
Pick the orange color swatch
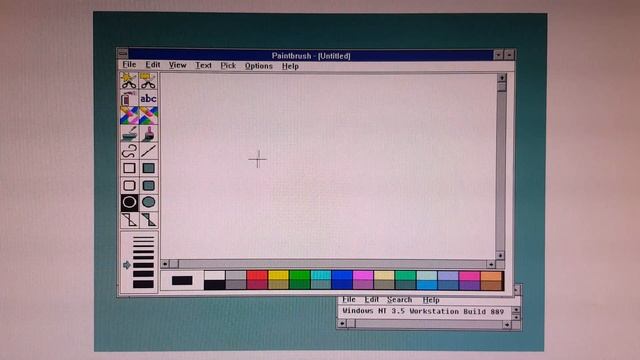[491, 276]
